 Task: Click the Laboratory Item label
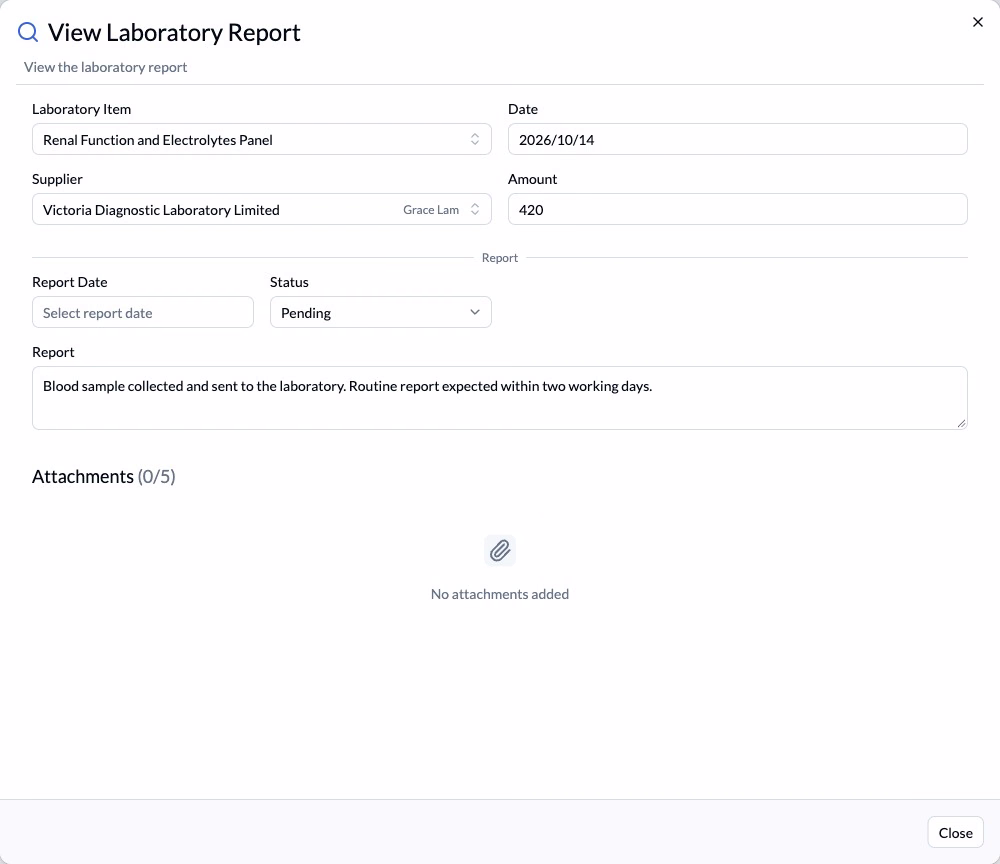82,109
